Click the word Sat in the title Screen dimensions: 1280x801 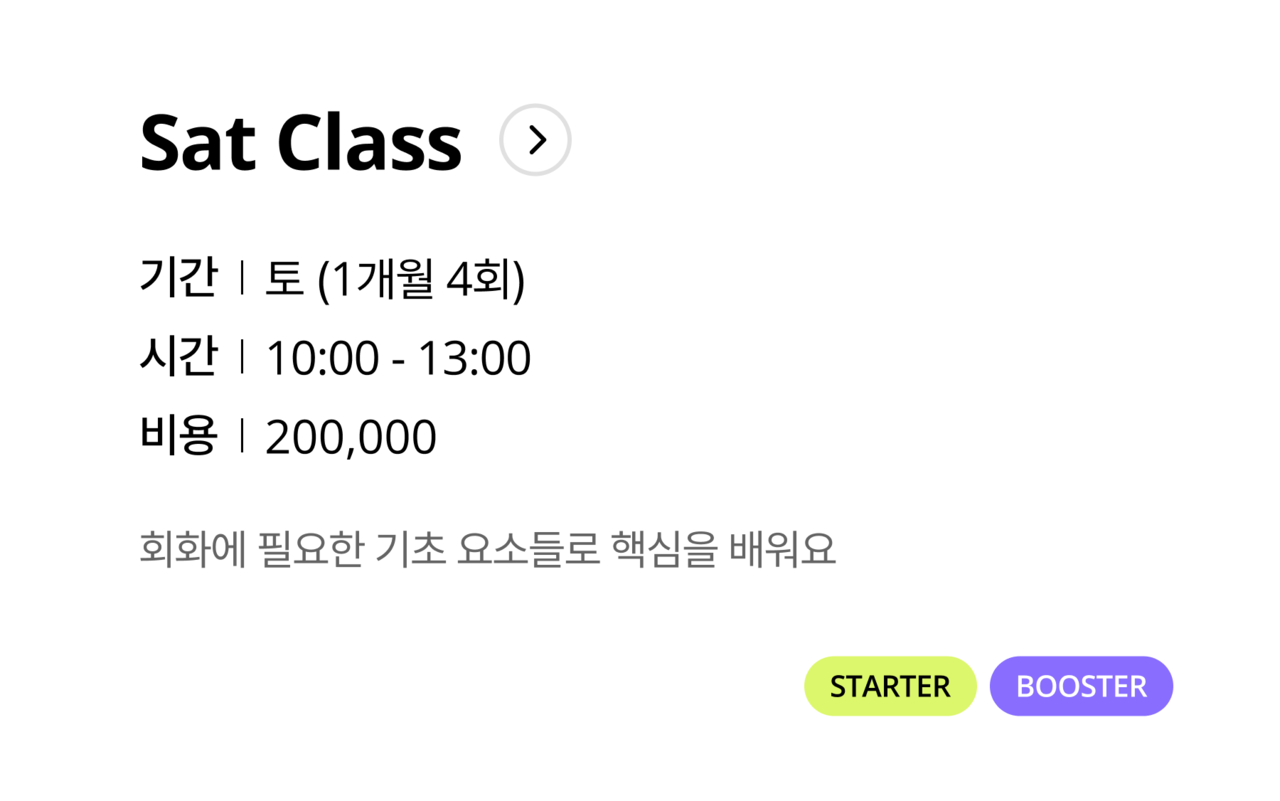(x=198, y=142)
